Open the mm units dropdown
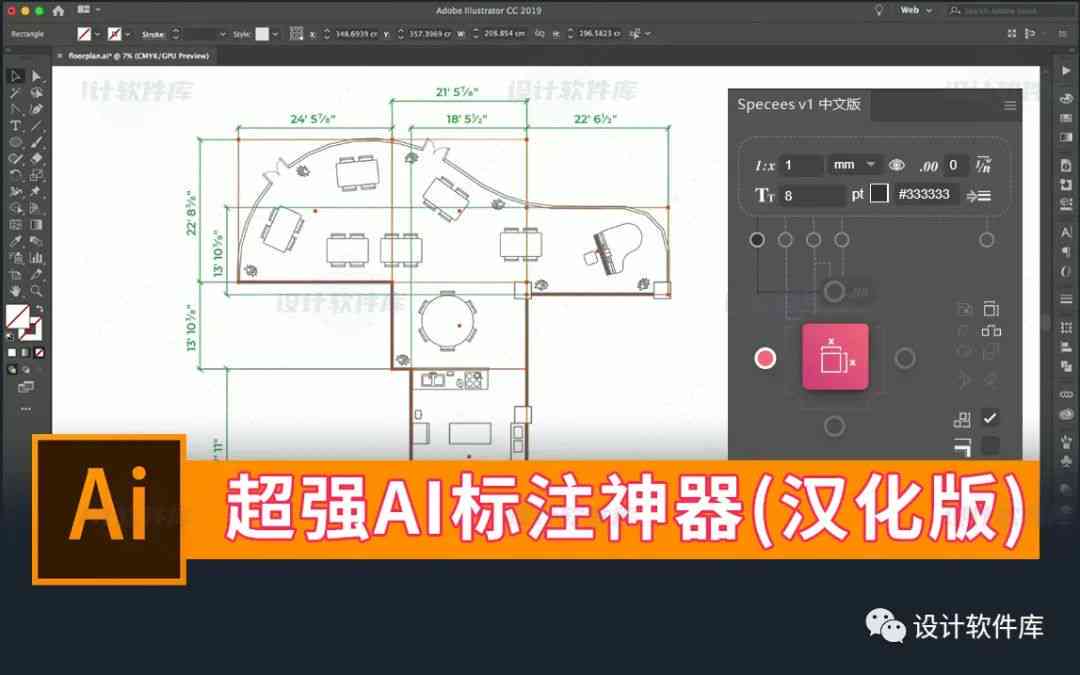The image size is (1080, 675). point(855,165)
